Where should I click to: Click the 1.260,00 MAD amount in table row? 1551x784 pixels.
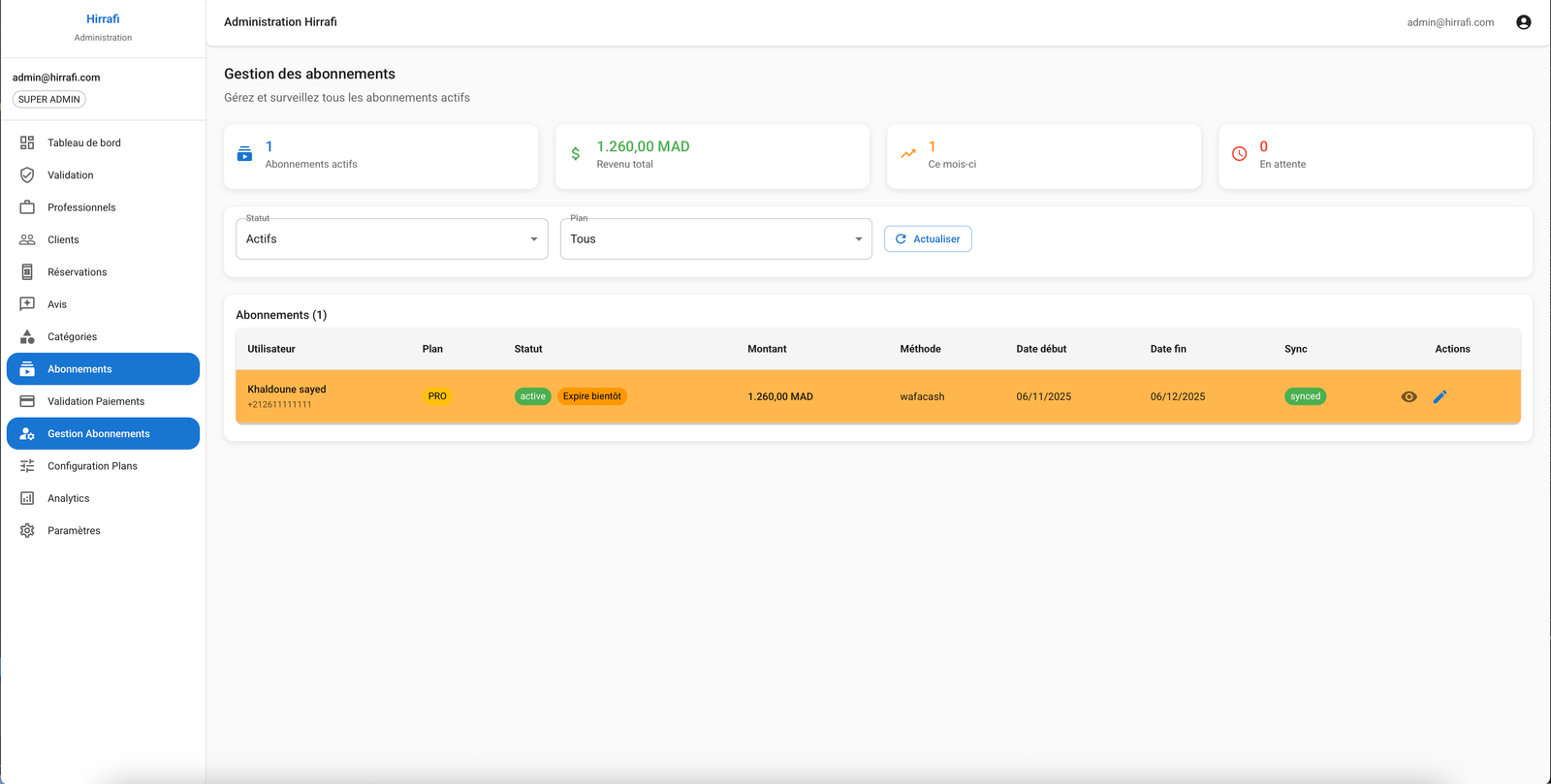[780, 396]
